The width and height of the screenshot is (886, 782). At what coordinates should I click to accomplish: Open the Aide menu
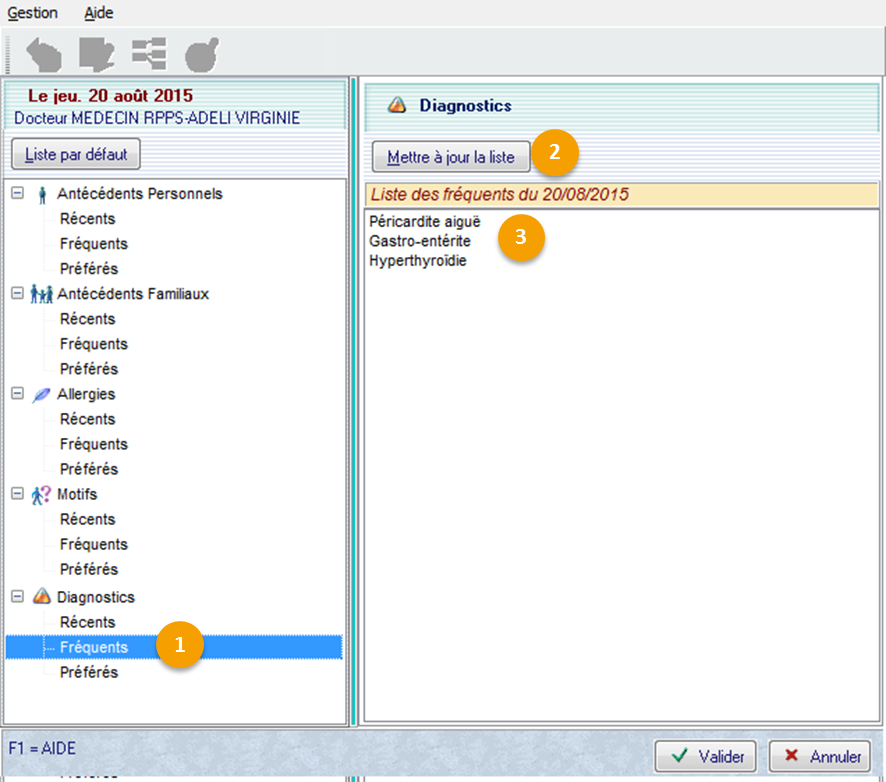pos(99,13)
